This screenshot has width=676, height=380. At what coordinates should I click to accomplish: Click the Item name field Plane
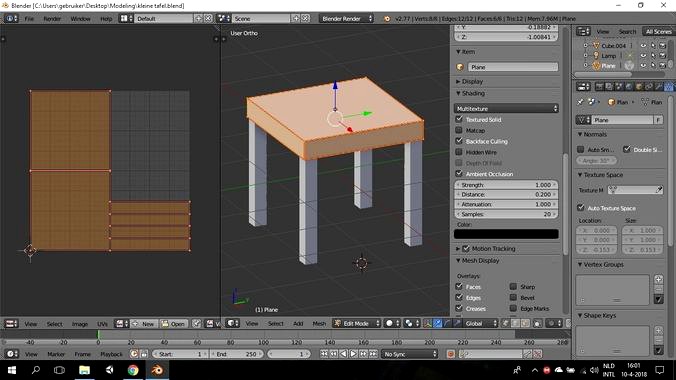[x=513, y=67]
